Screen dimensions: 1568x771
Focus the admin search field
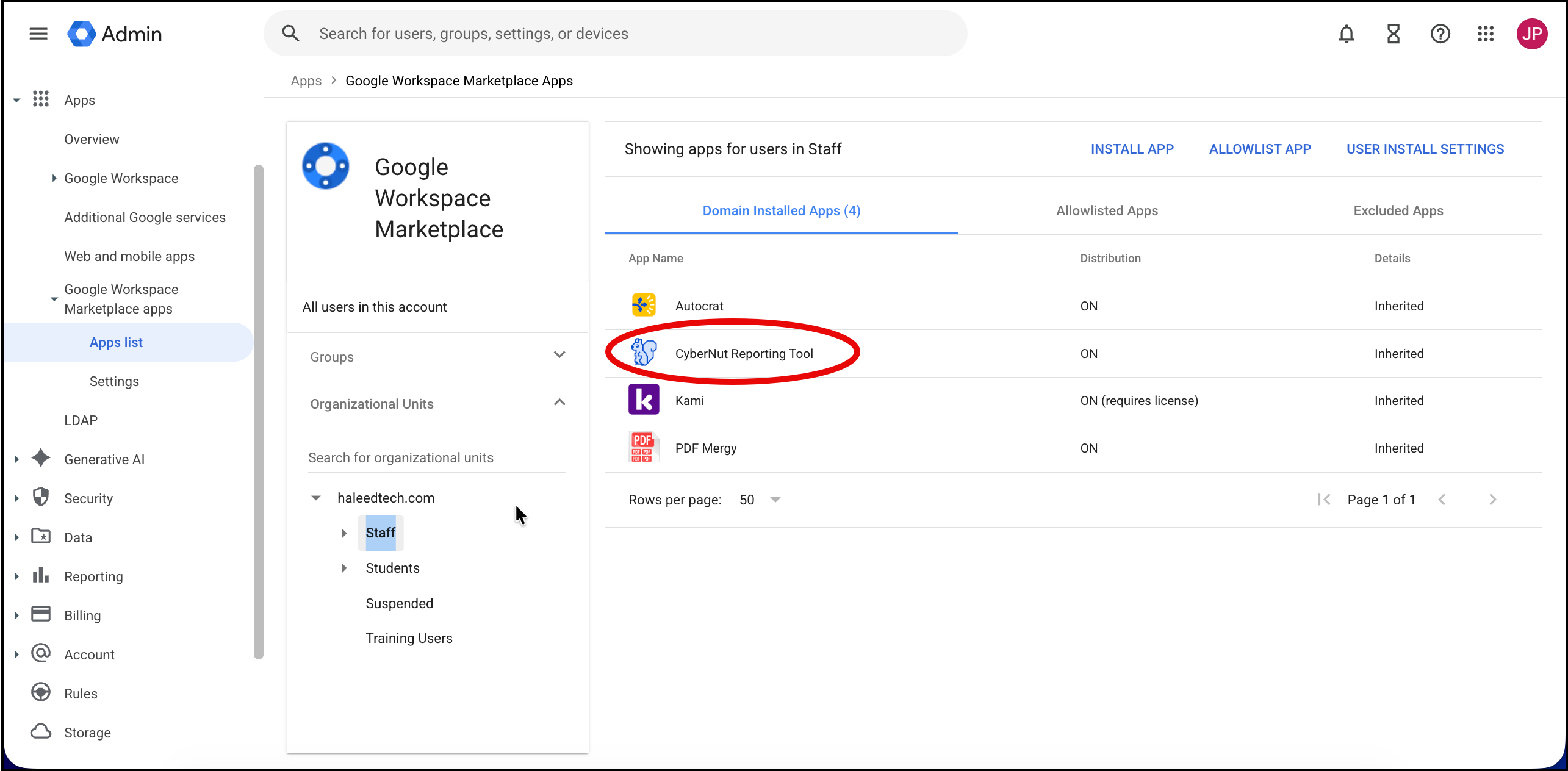pyautogui.click(x=616, y=34)
